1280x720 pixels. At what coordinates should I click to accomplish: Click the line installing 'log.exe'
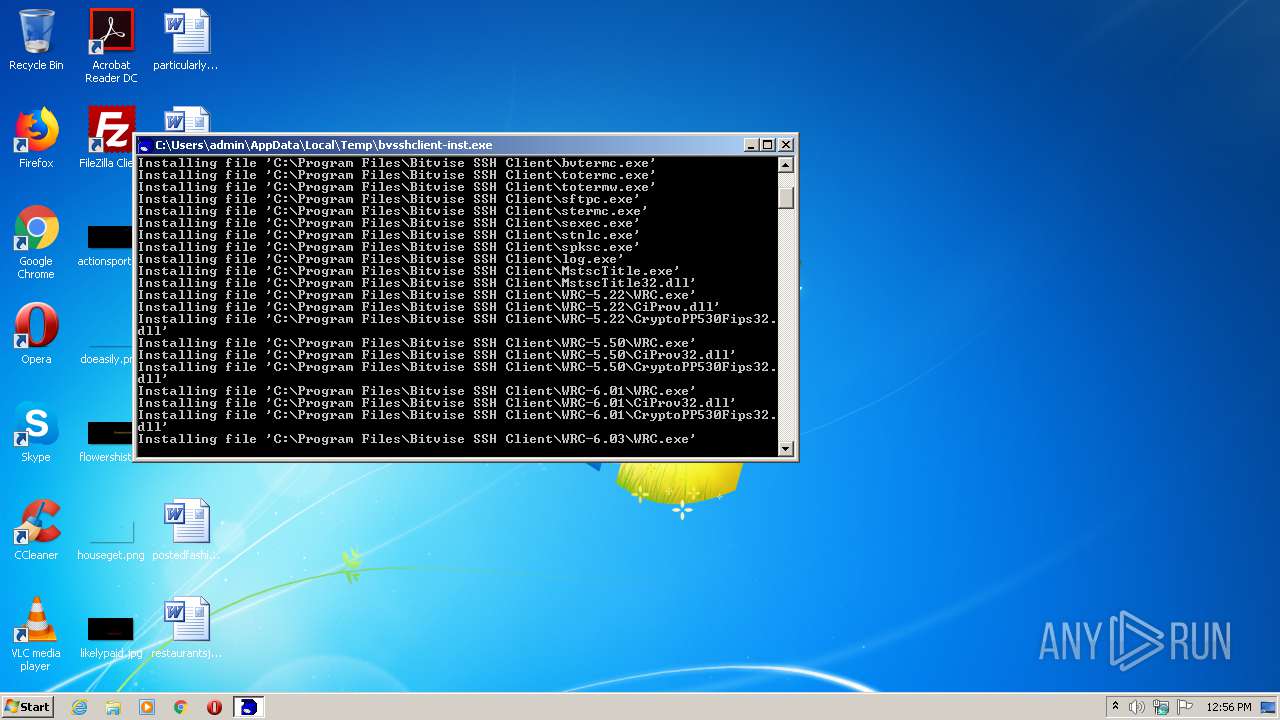point(380,259)
